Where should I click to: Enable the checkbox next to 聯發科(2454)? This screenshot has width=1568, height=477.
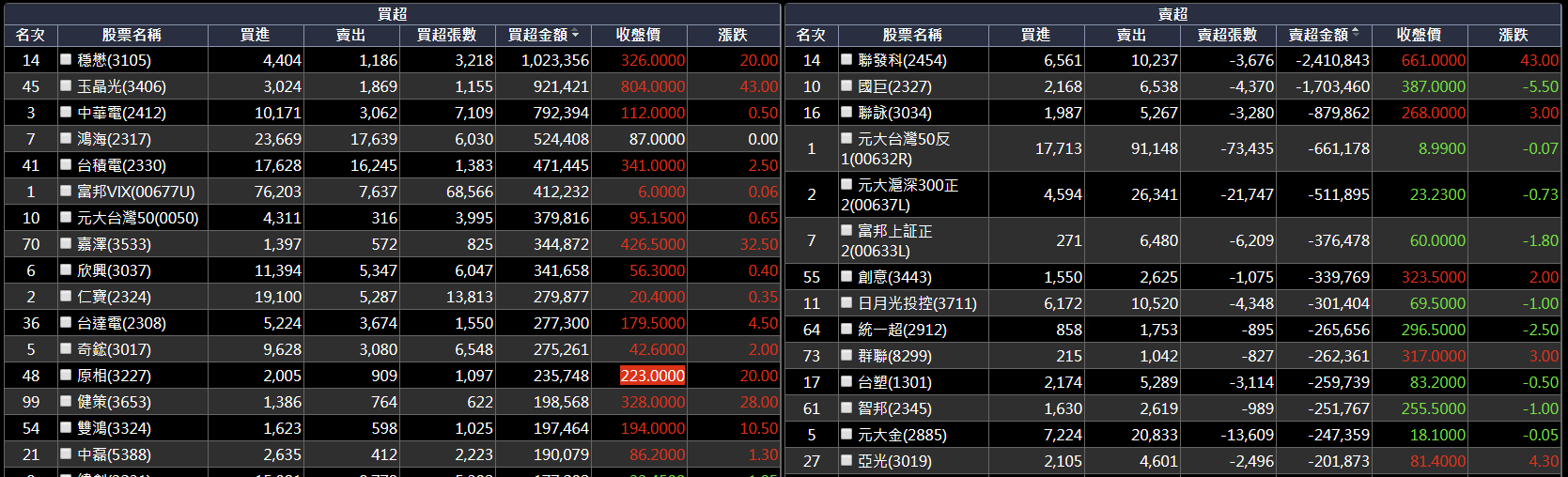click(x=847, y=59)
